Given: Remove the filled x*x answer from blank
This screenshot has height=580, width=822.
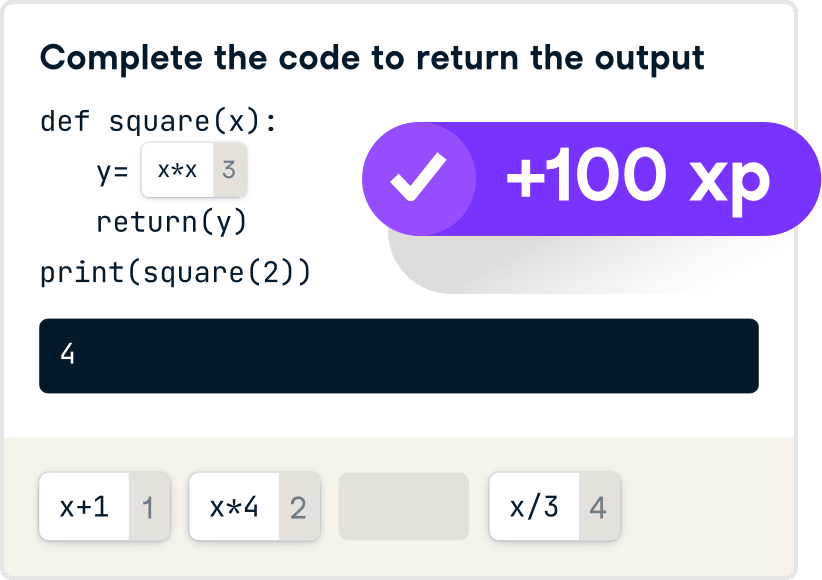Looking at the screenshot, I should coord(194,170).
